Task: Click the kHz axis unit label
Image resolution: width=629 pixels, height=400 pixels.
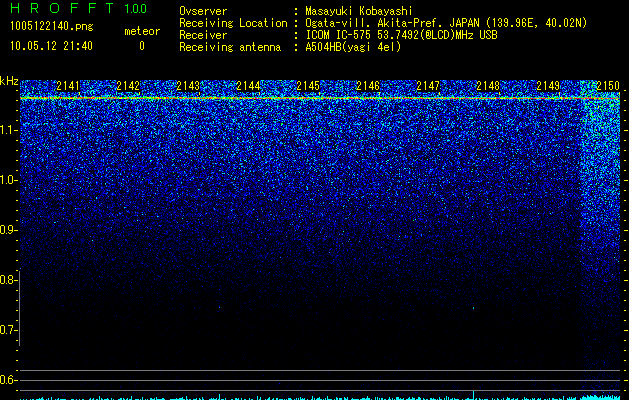Action: click(9, 81)
